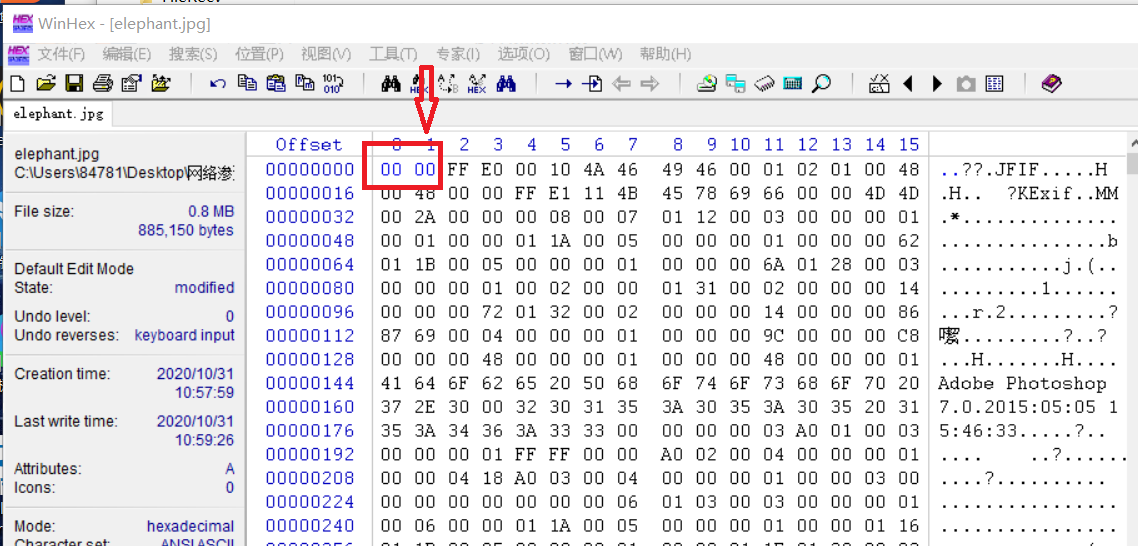Click the grayed camera snapshot icon
The height and width of the screenshot is (546, 1138).
(965, 83)
